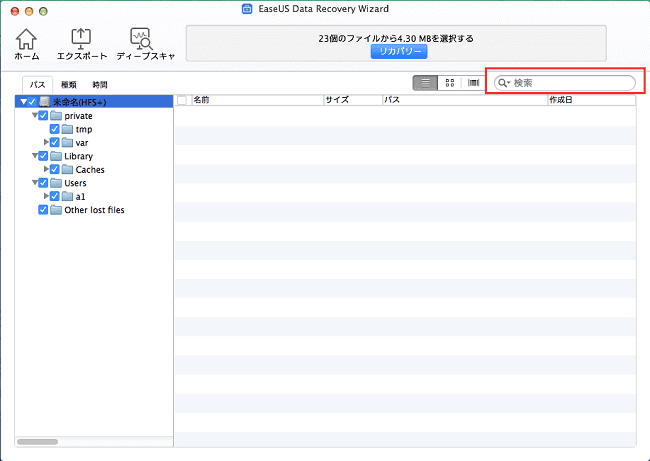
Task: Collapse the Users folder node
Action: 35,182
